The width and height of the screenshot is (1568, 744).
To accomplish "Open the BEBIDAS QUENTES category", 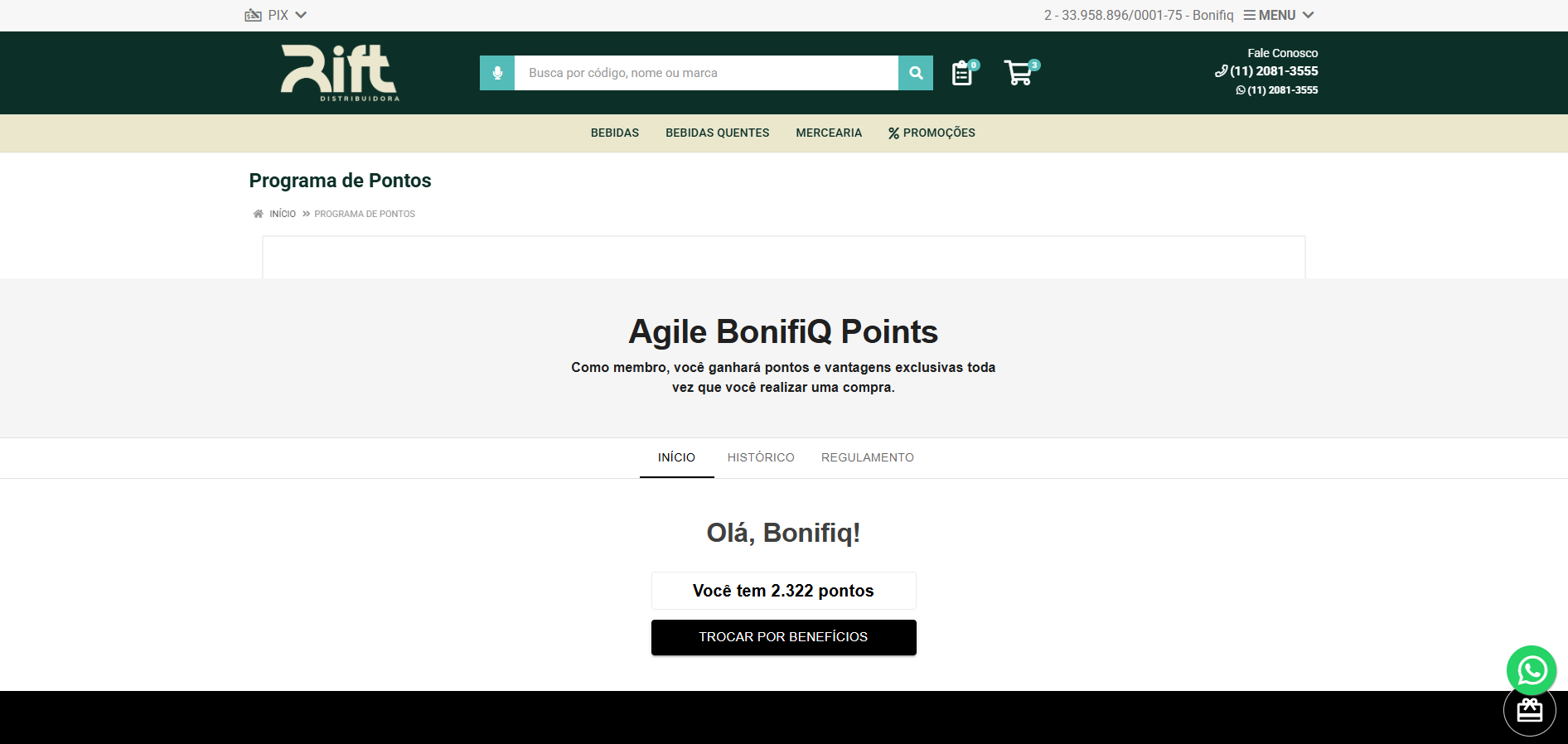I will tap(718, 133).
